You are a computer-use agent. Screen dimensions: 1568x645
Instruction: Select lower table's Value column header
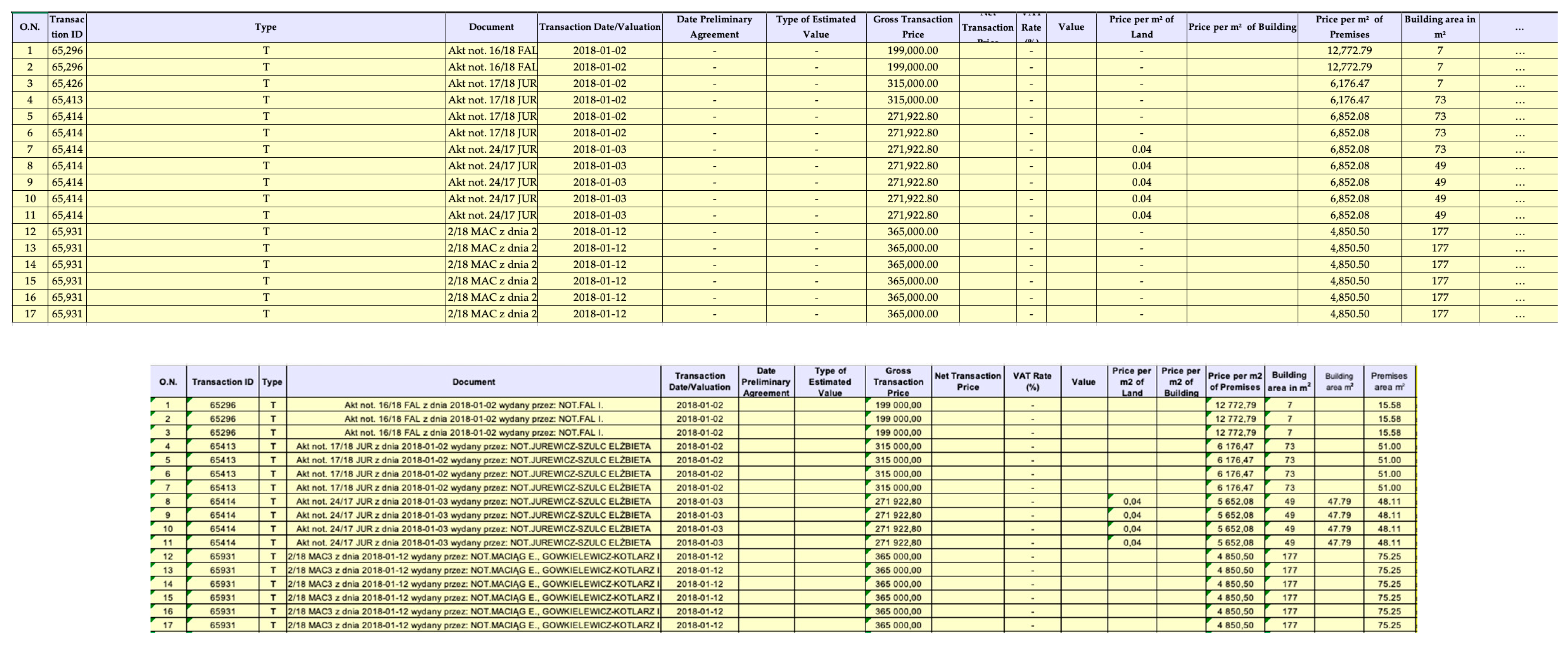1084,381
